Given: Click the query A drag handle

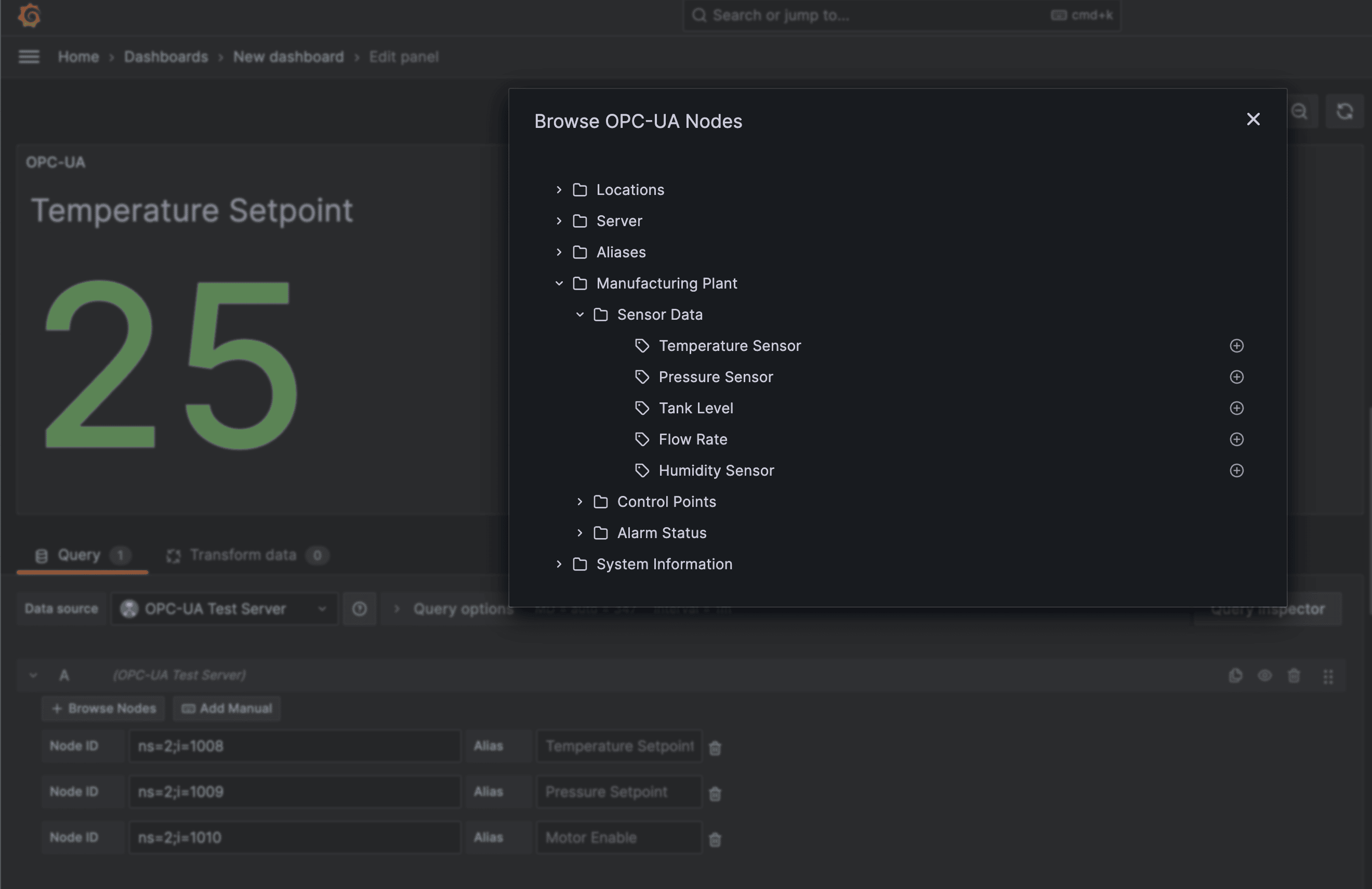Looking at the screenshot, I should click(x=1328, y=676).
